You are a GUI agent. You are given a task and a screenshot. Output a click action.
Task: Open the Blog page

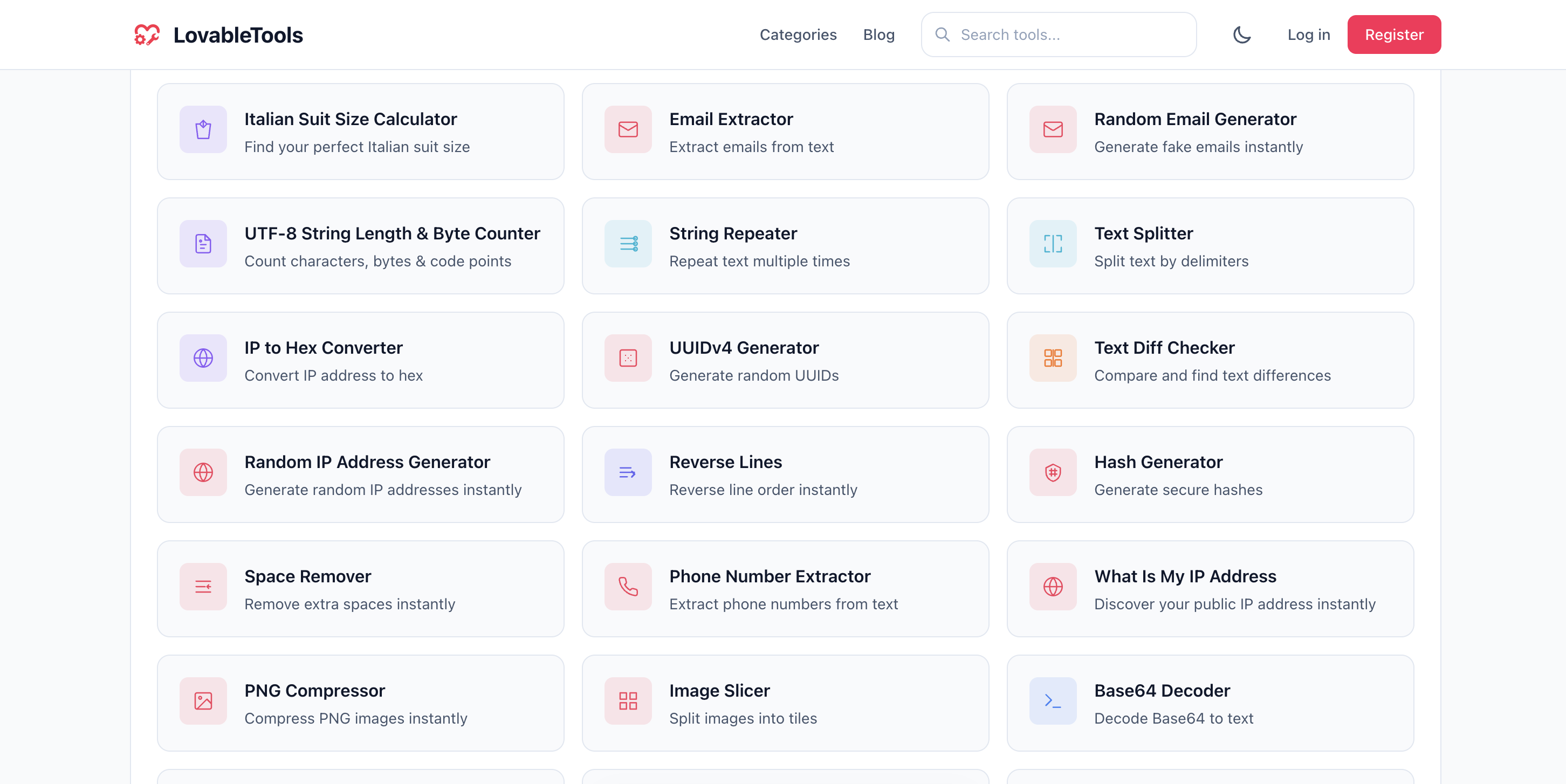[x=878, y=35]
